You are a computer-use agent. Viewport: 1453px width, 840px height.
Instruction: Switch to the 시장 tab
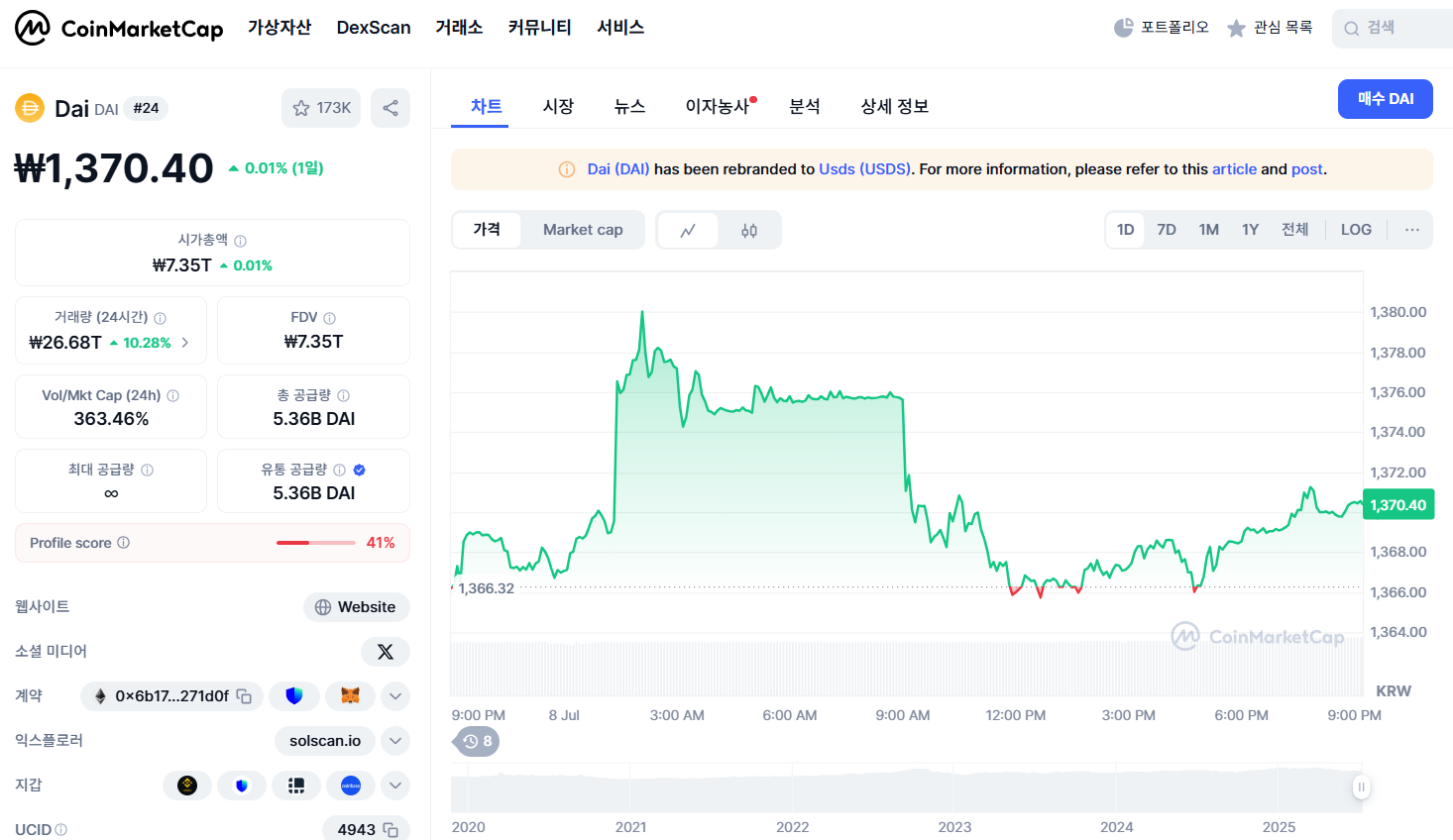(x=558, y=106)
